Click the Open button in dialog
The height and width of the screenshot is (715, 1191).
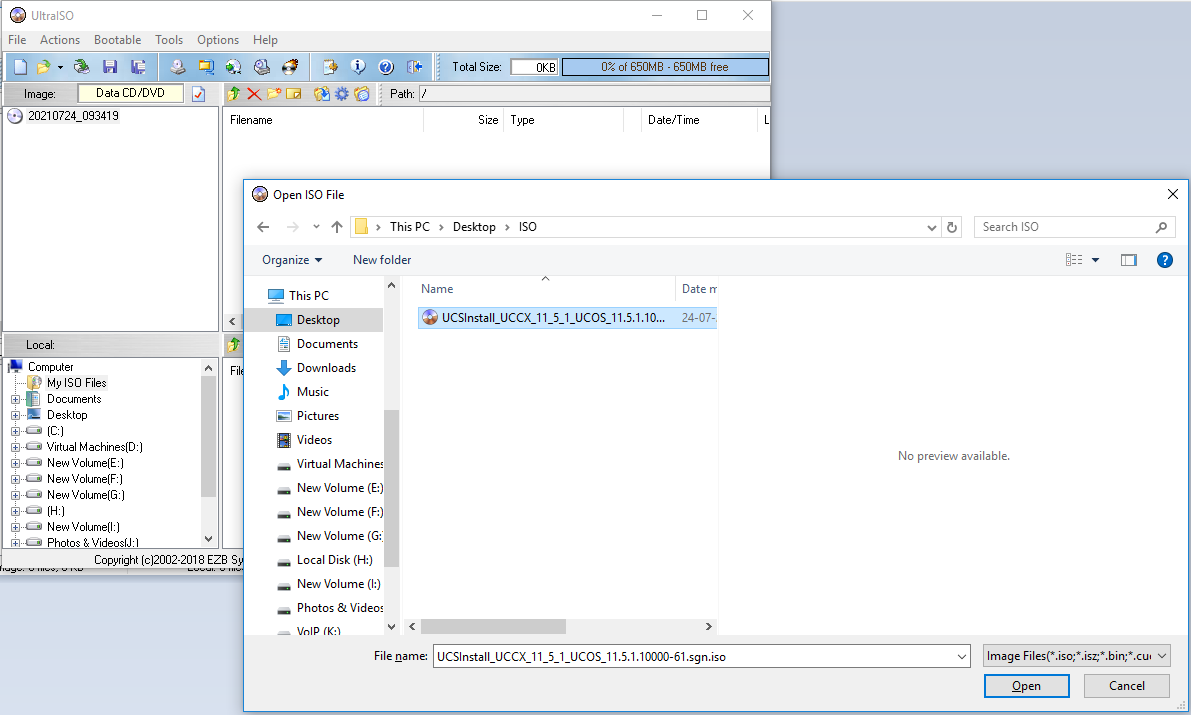click(1026, 686)
